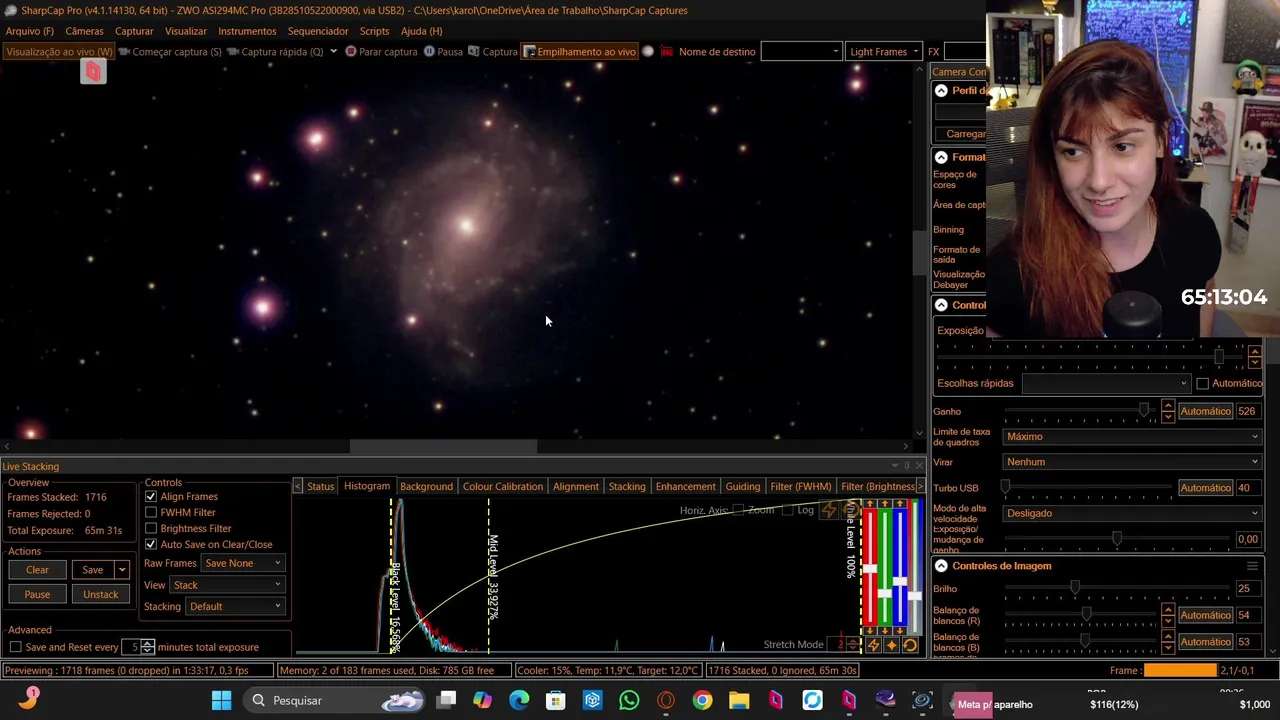This screenshot has height=720, width=1280.
Task: Open Google Chrome from the taskbar
Action: pos(703,700)
